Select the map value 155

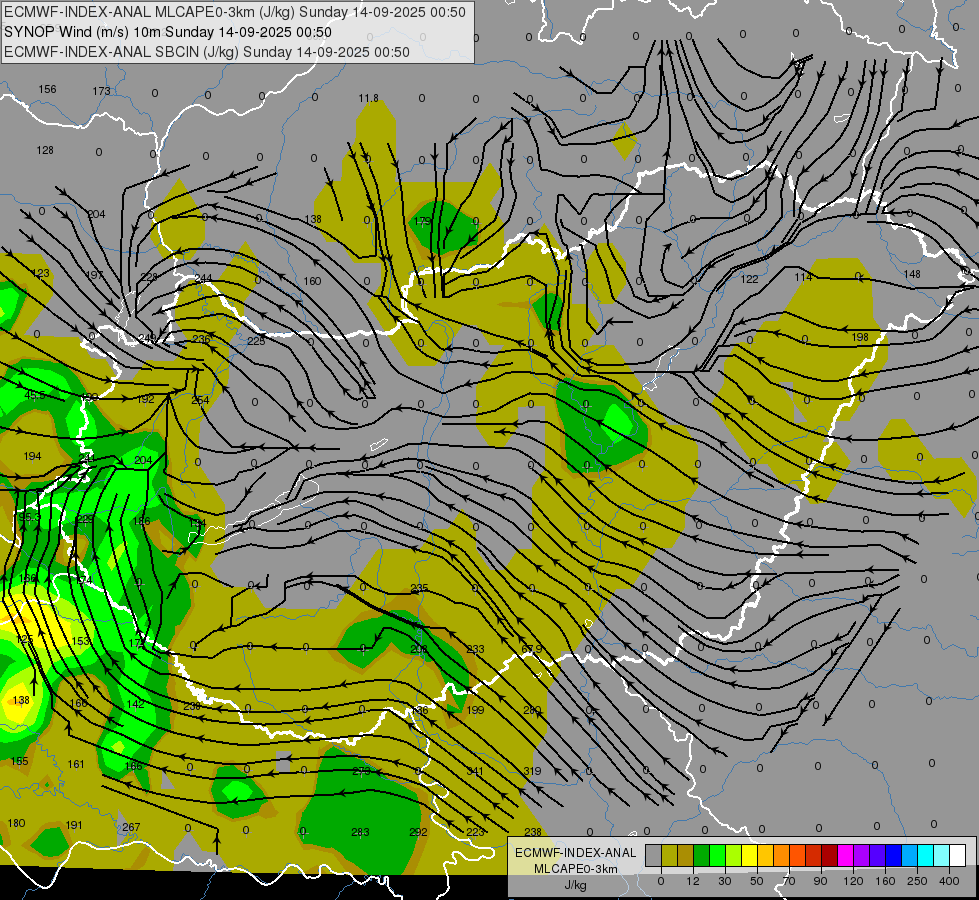pos(19,761)
